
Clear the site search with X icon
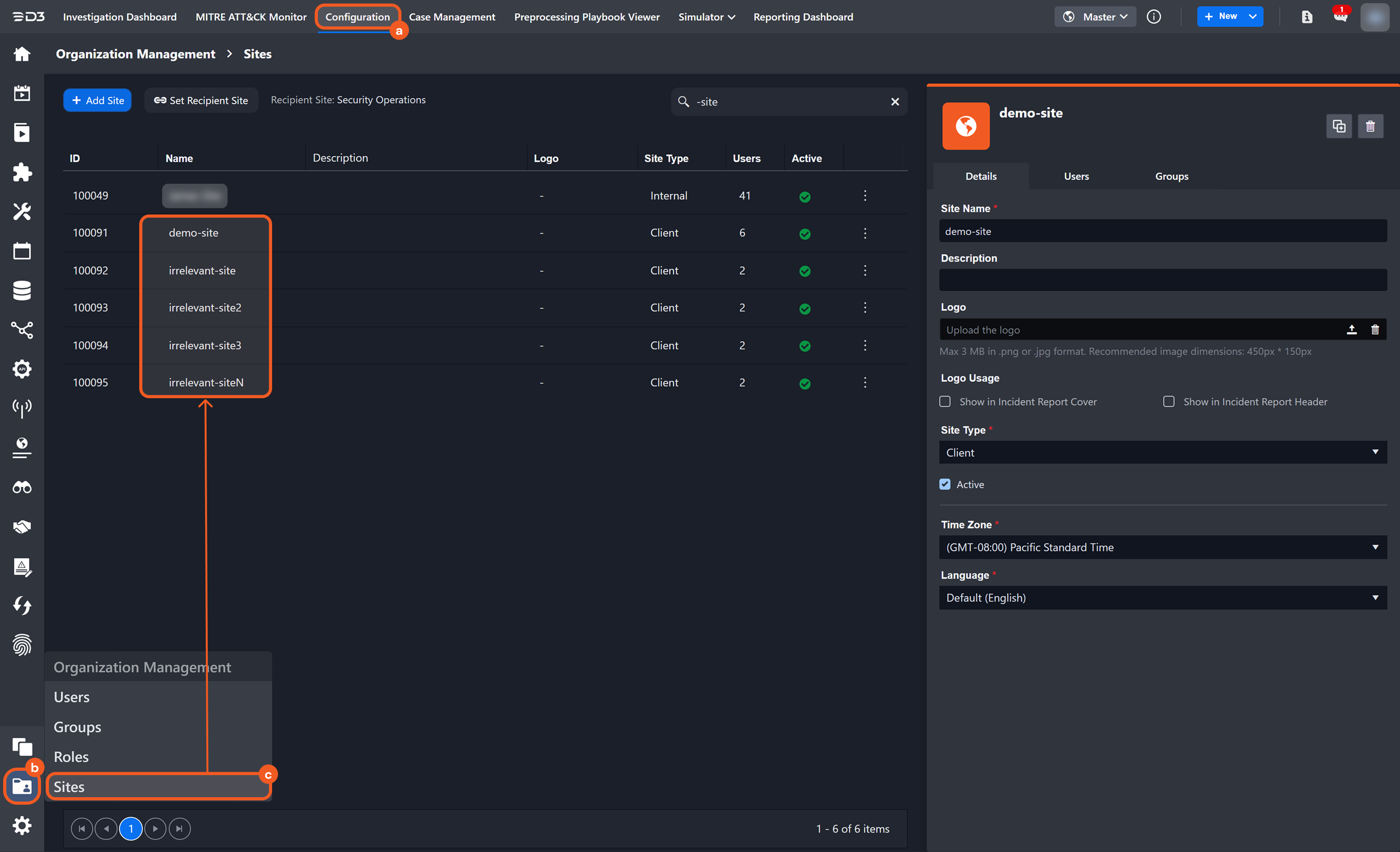tap(895, 102)
